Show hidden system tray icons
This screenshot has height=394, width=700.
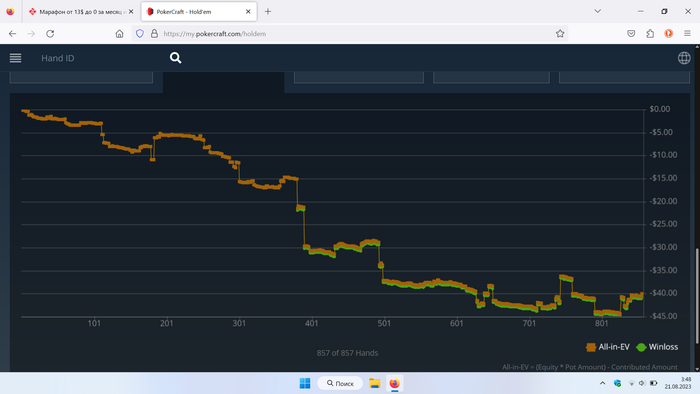point(602,383)
